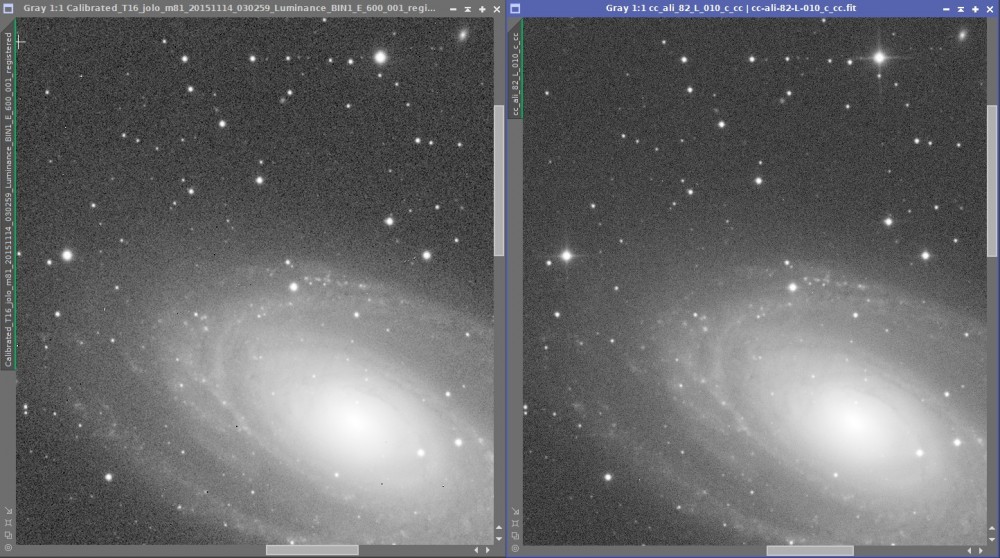
Task: Click diagonal arrow icon in right window corner
Action: coord(515,511)
